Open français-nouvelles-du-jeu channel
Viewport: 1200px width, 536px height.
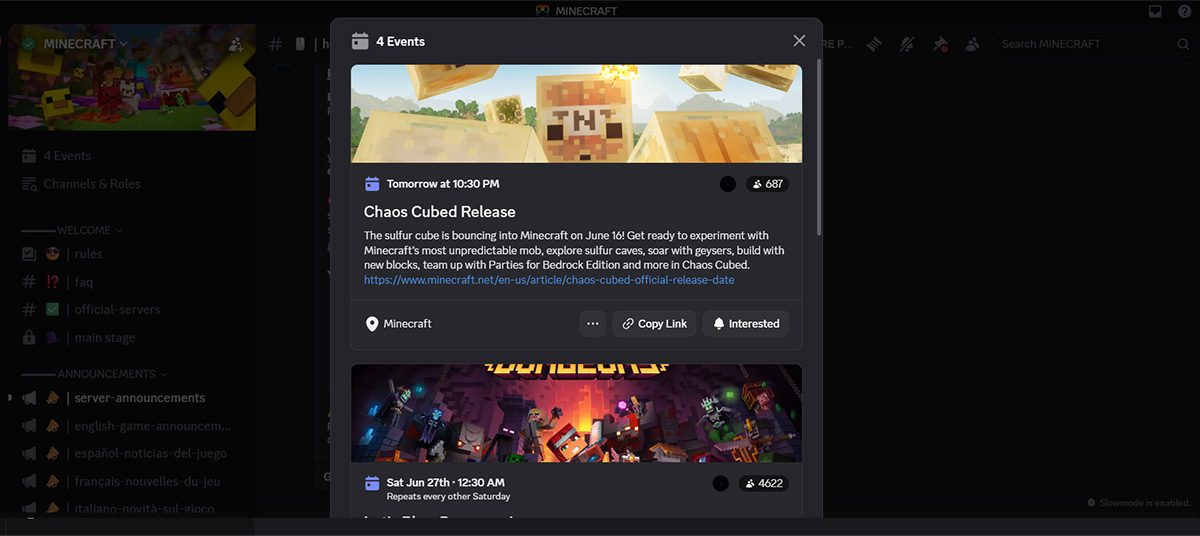[x=132, y=482]
